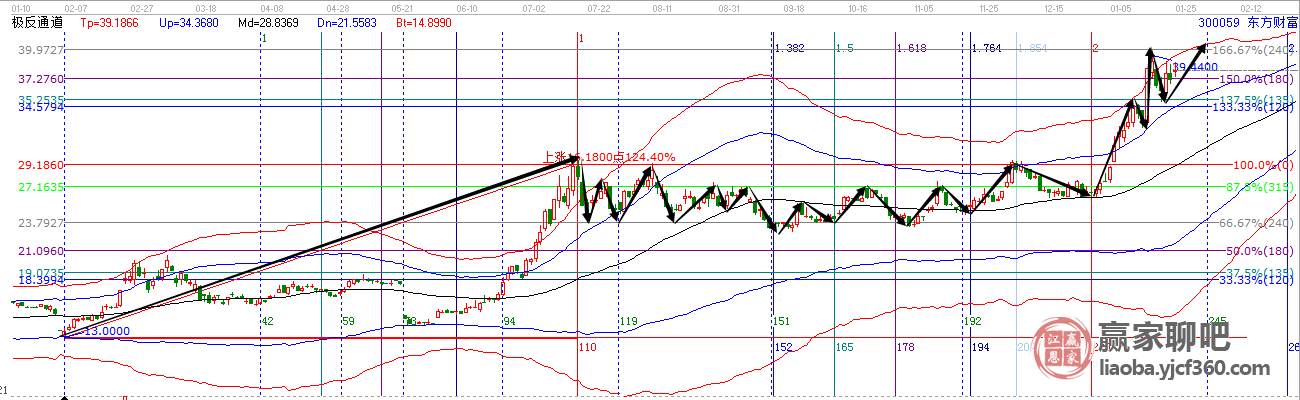
Task: Click stock code 300059 东方财富
Action: [1245, 21]
